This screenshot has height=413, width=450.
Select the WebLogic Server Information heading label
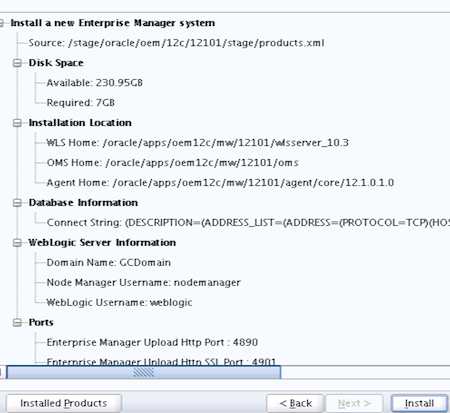coord(102,243)
